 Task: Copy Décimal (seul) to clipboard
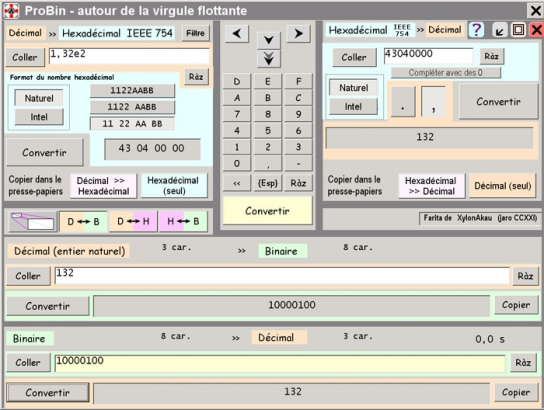(x=503, y=186)
